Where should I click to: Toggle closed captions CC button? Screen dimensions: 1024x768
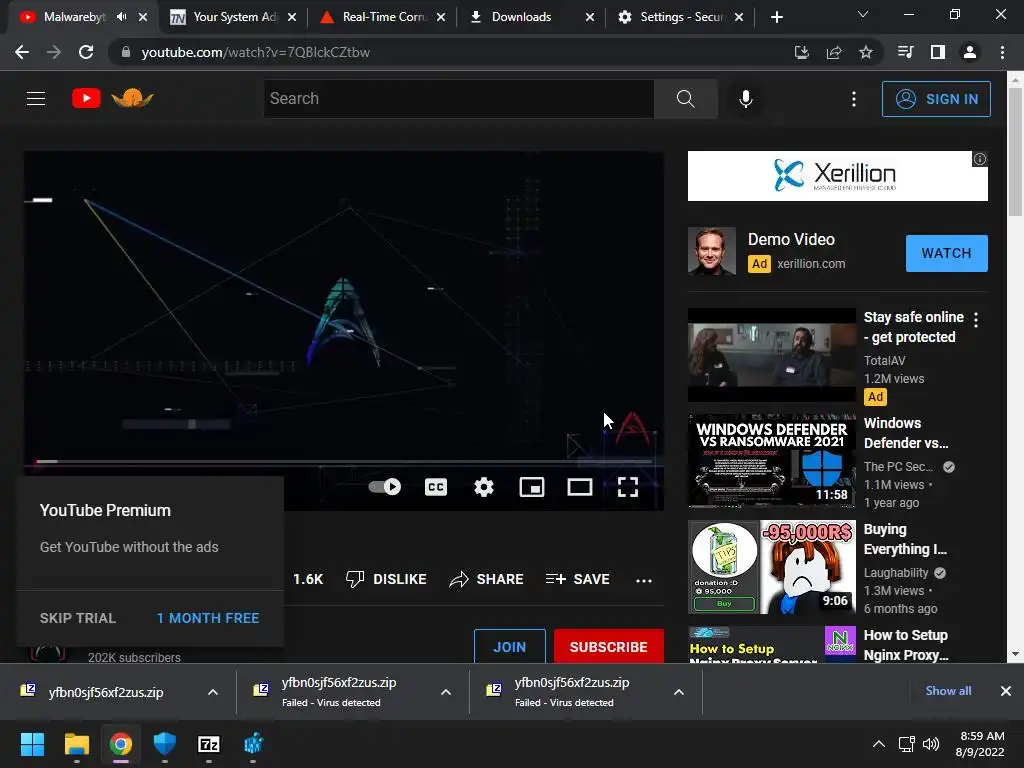click(436, 487)
